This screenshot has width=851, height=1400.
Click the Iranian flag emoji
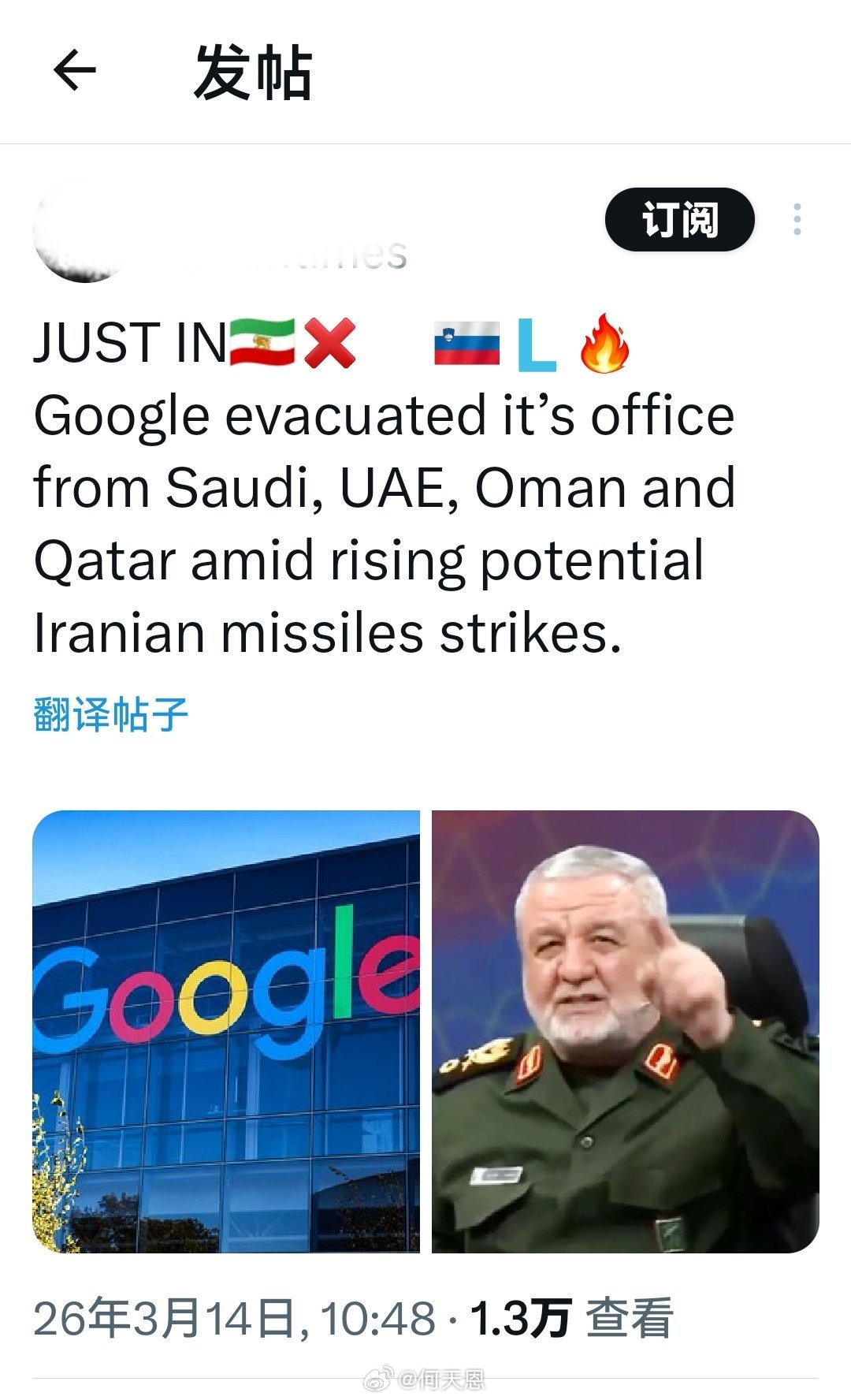(x=262, y=343)
